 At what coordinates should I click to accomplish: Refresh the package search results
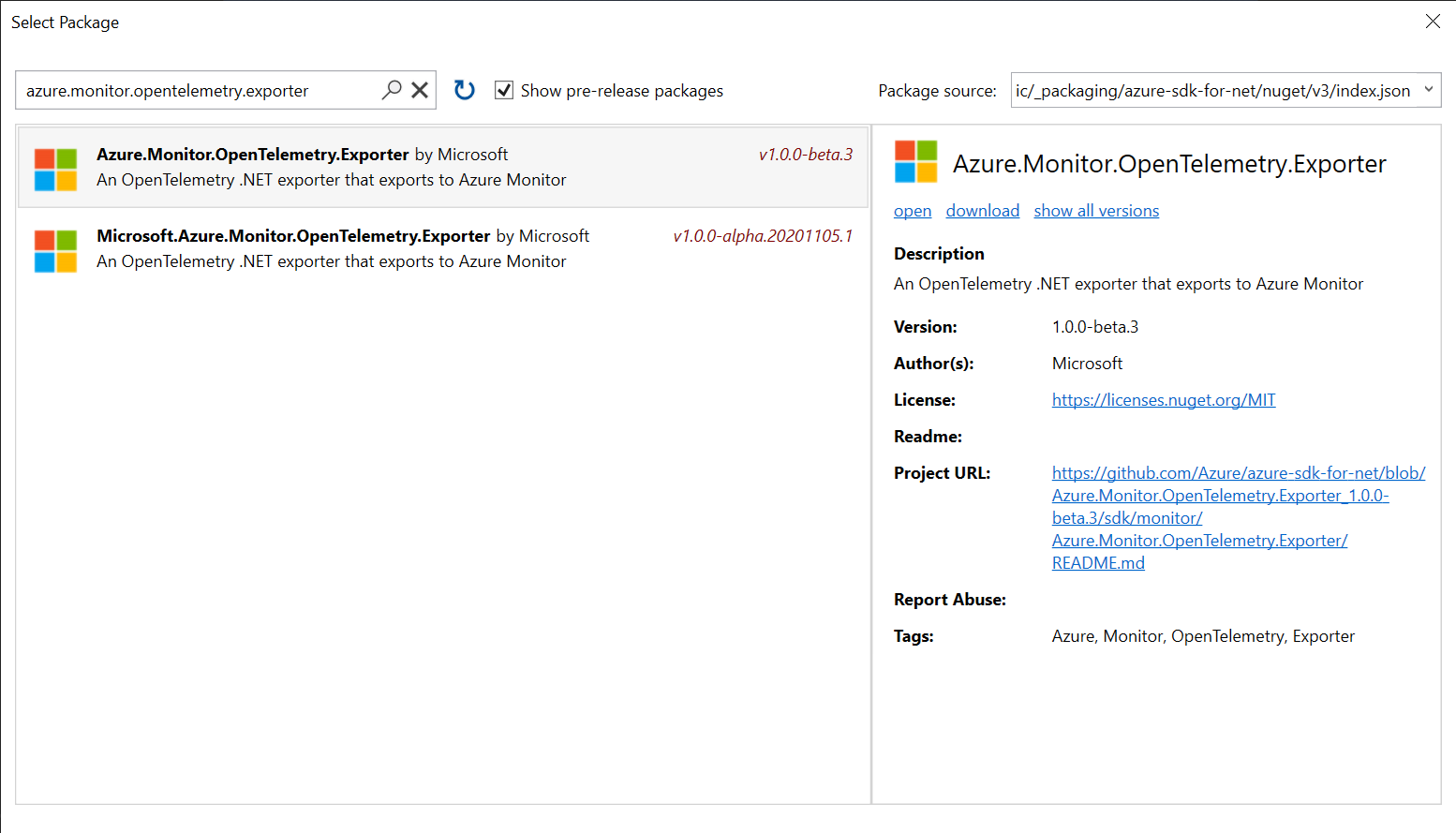464,89
